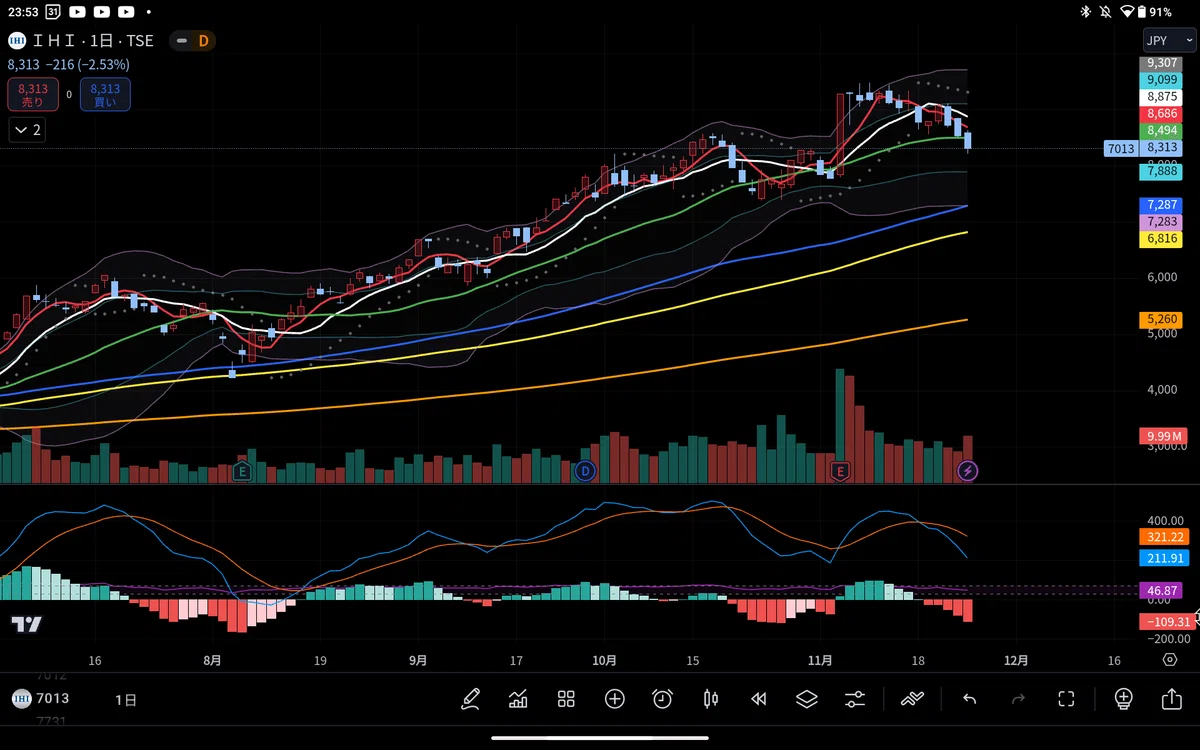The height and width of the screenshot is (750, 1200).
Task: Tap the orange 5,260 moving average label
Action: [1161, 320]
